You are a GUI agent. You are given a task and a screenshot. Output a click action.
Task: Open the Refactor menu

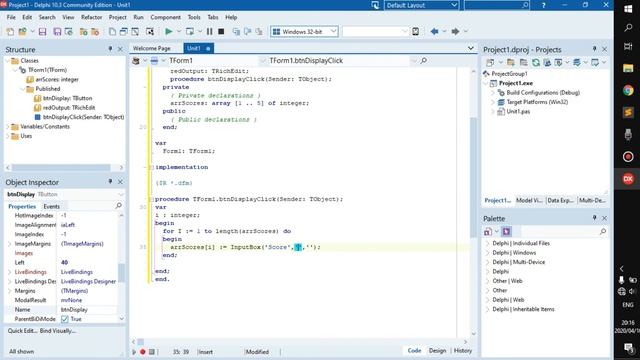[91, 17]
